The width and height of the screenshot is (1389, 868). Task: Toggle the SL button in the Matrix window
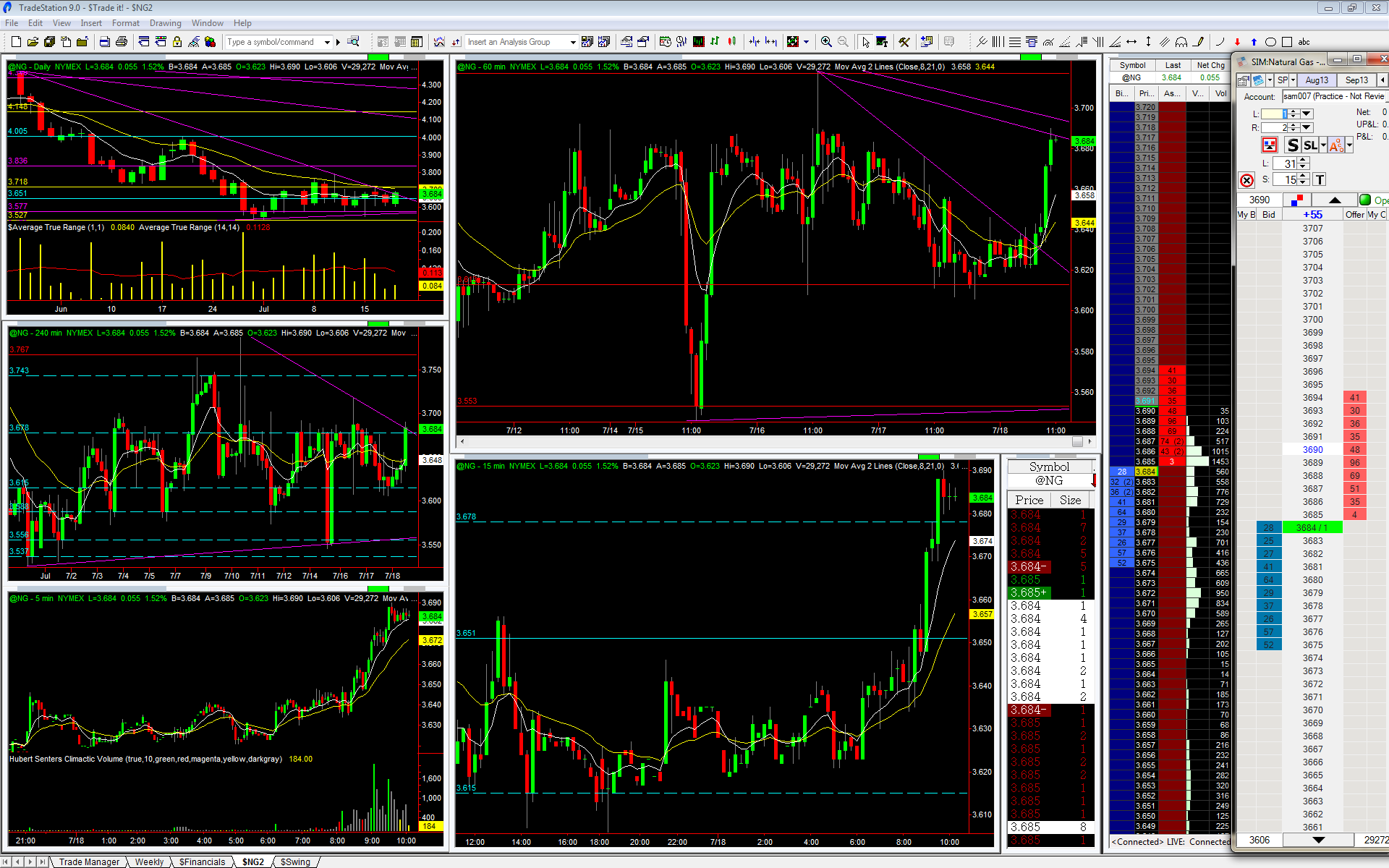coord(1310,145)
